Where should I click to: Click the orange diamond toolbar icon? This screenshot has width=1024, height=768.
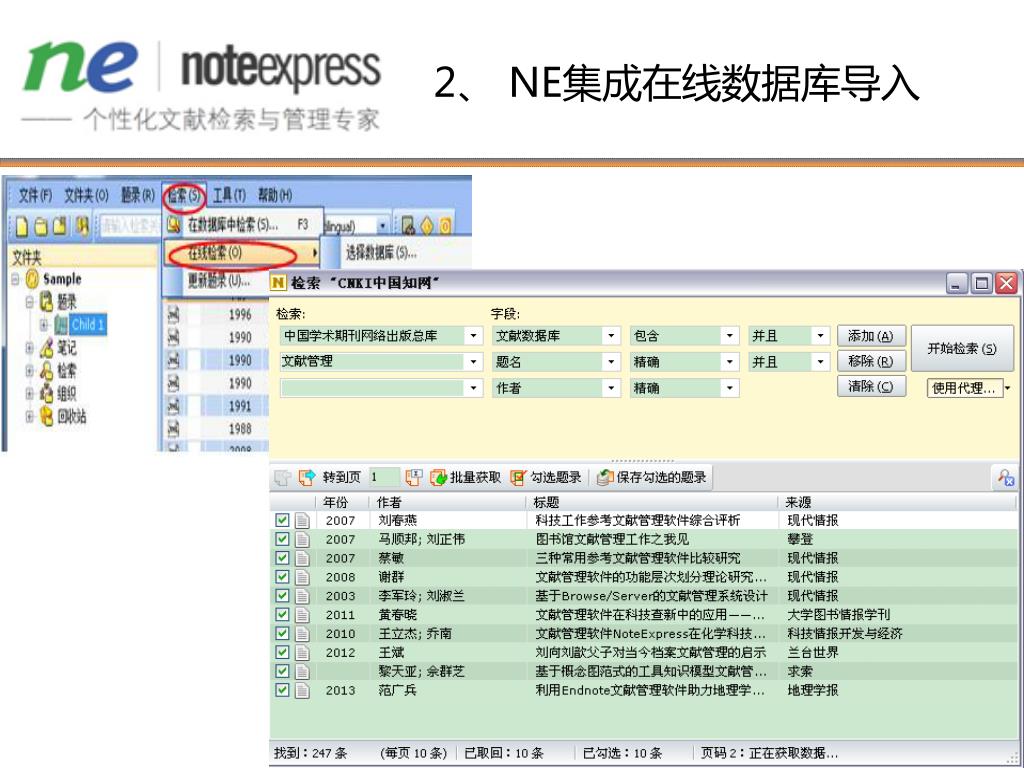(x=427, y=226)
